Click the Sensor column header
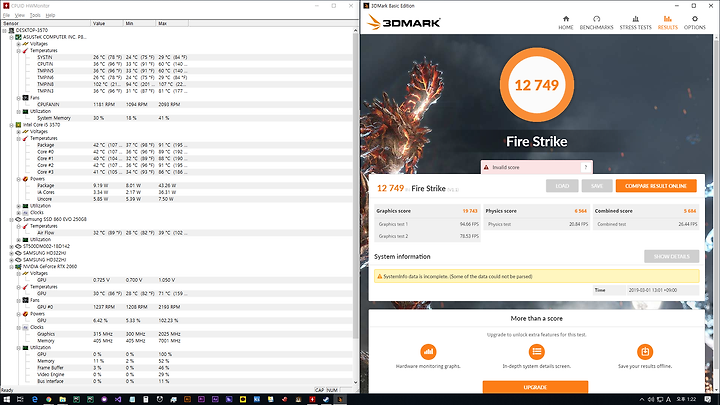 [45, 23]
